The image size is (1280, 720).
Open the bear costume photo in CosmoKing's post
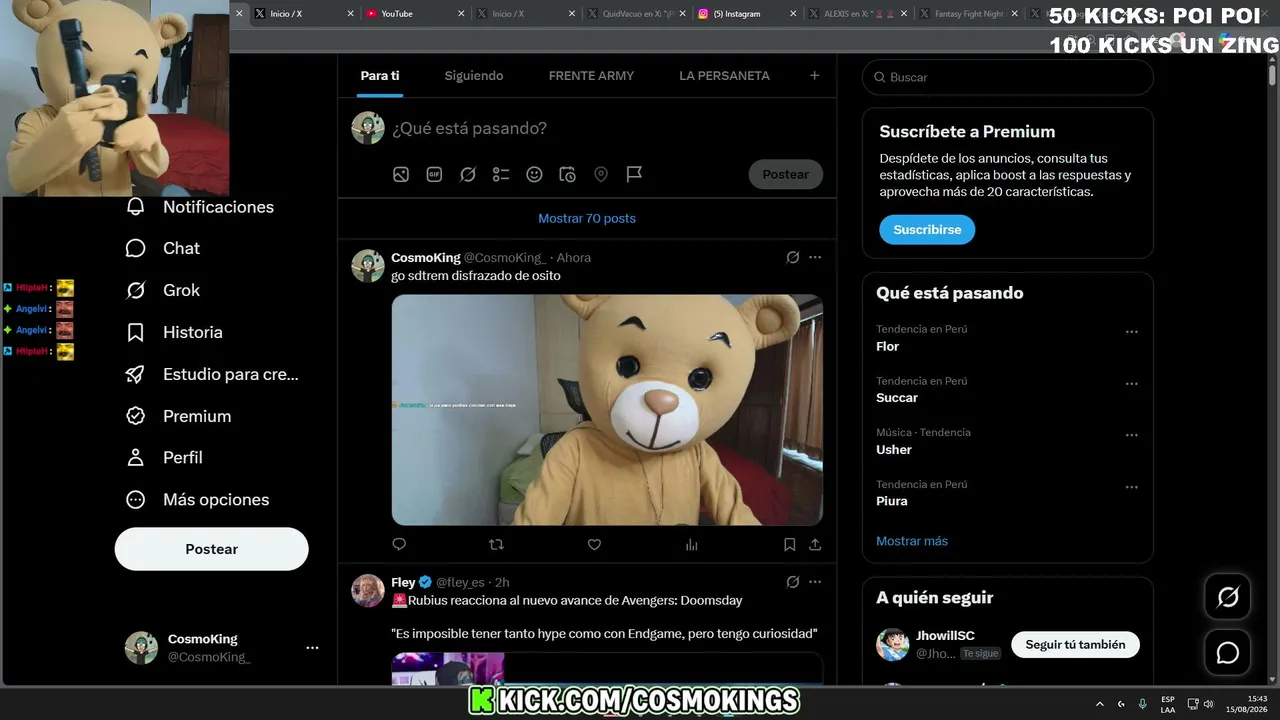point(607,410)
